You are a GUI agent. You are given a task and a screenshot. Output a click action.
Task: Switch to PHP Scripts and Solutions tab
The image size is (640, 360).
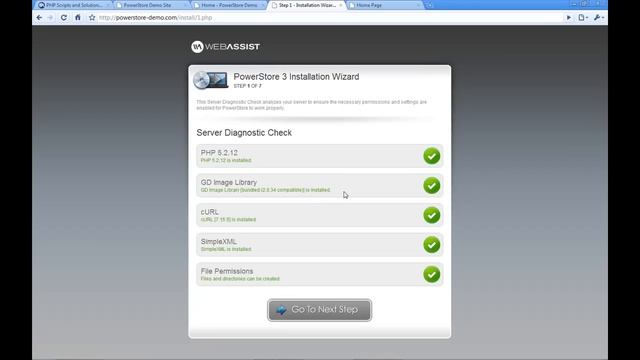(73, 5)
